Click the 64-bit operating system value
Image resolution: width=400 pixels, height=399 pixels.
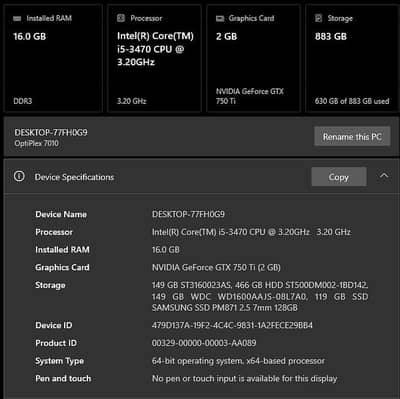(x=238, y=361)
